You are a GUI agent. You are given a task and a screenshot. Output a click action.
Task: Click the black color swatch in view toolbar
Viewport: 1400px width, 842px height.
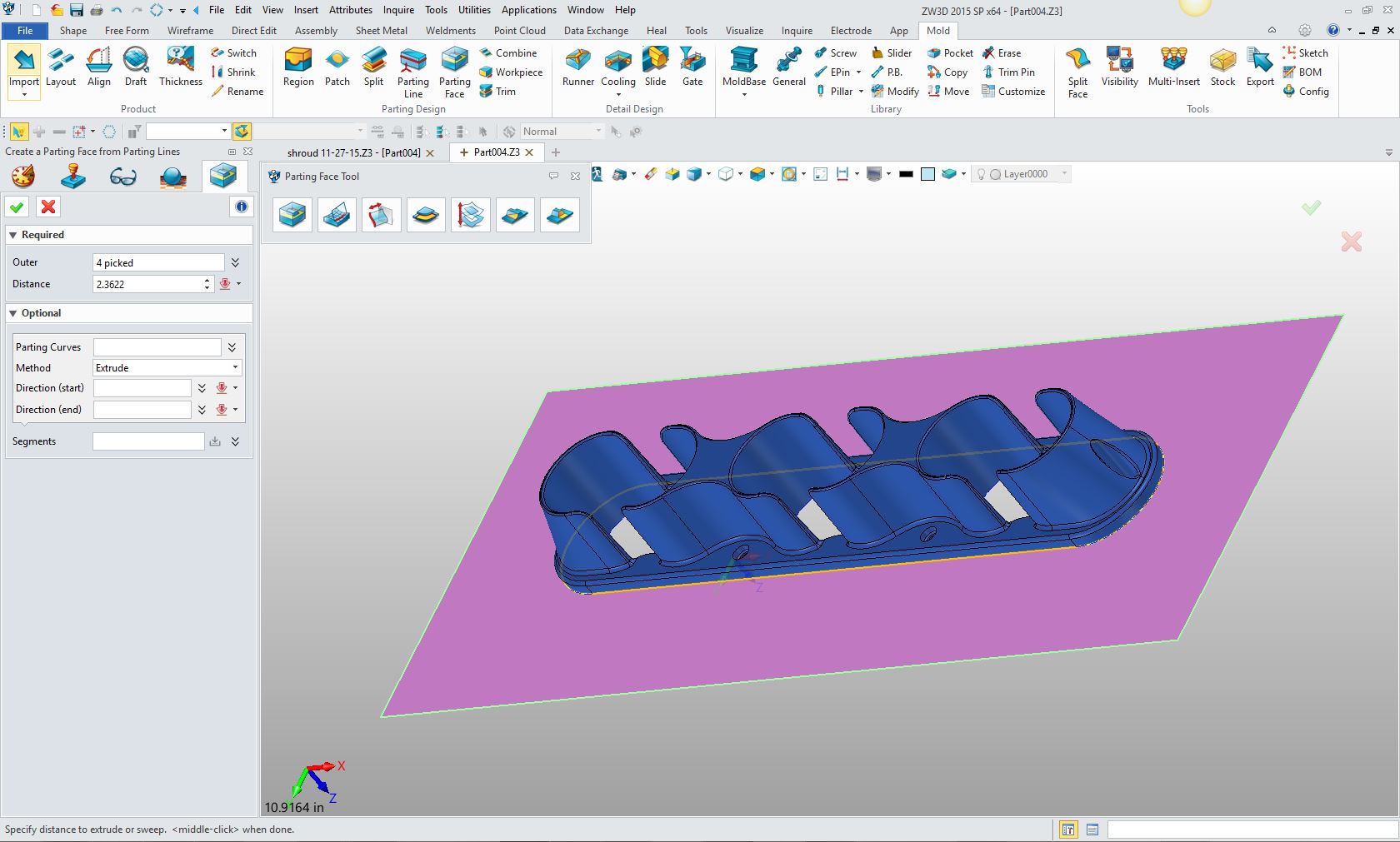tap(906, 174)
